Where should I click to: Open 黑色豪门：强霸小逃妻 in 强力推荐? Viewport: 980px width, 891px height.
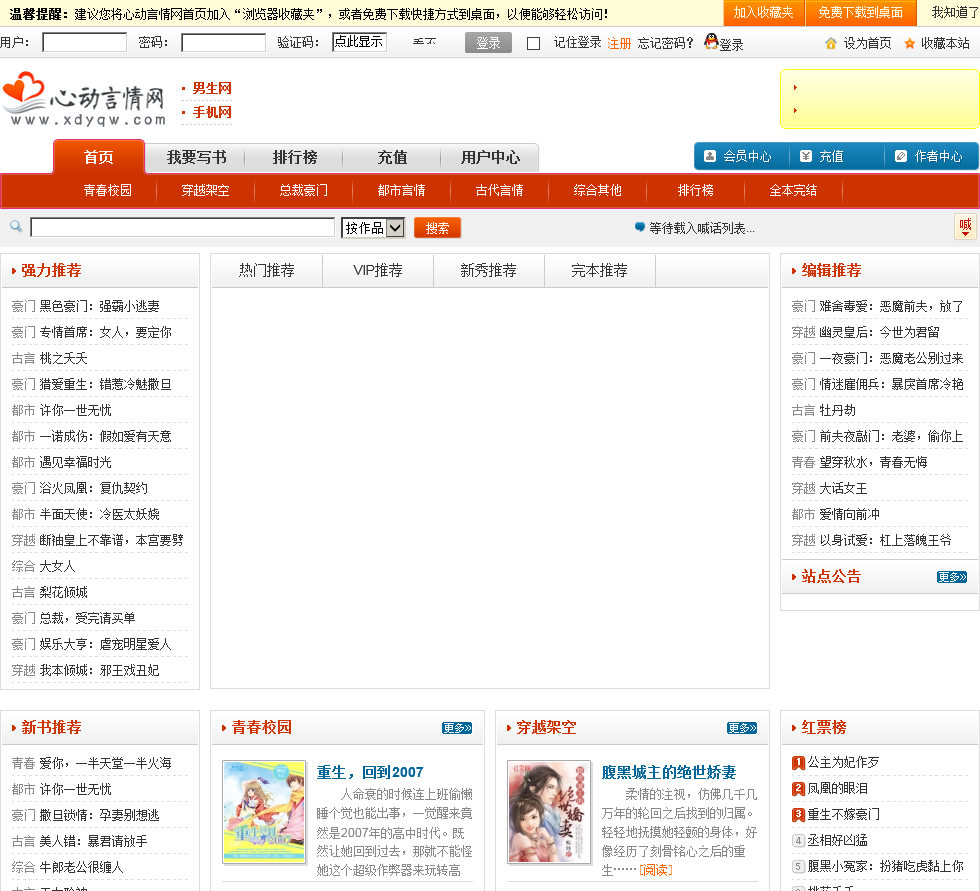(99, 306)
